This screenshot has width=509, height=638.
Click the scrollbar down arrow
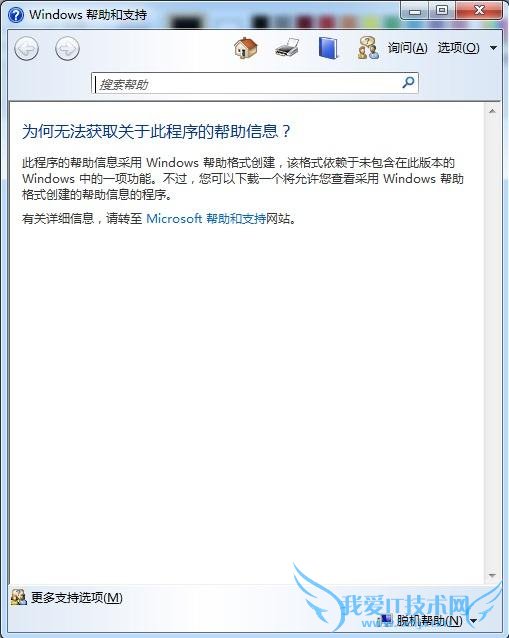[492, 575]
